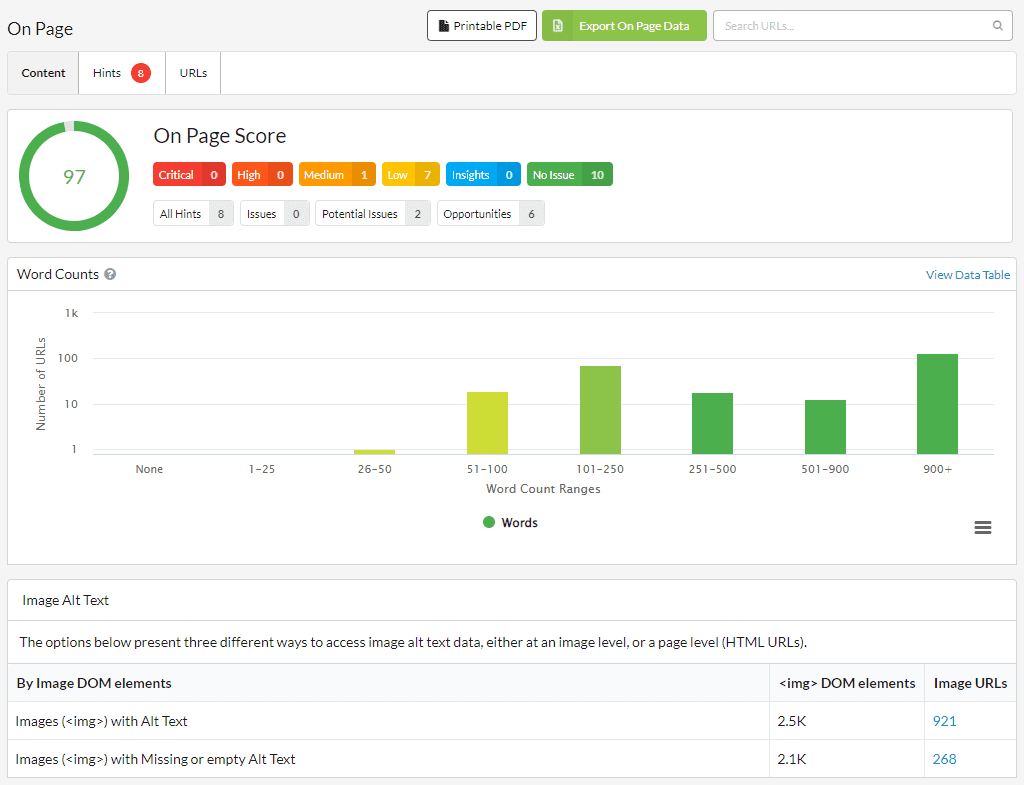Open the Hints tab
The width and height of the screenshot is (1024, 785).
coord(121,73)
